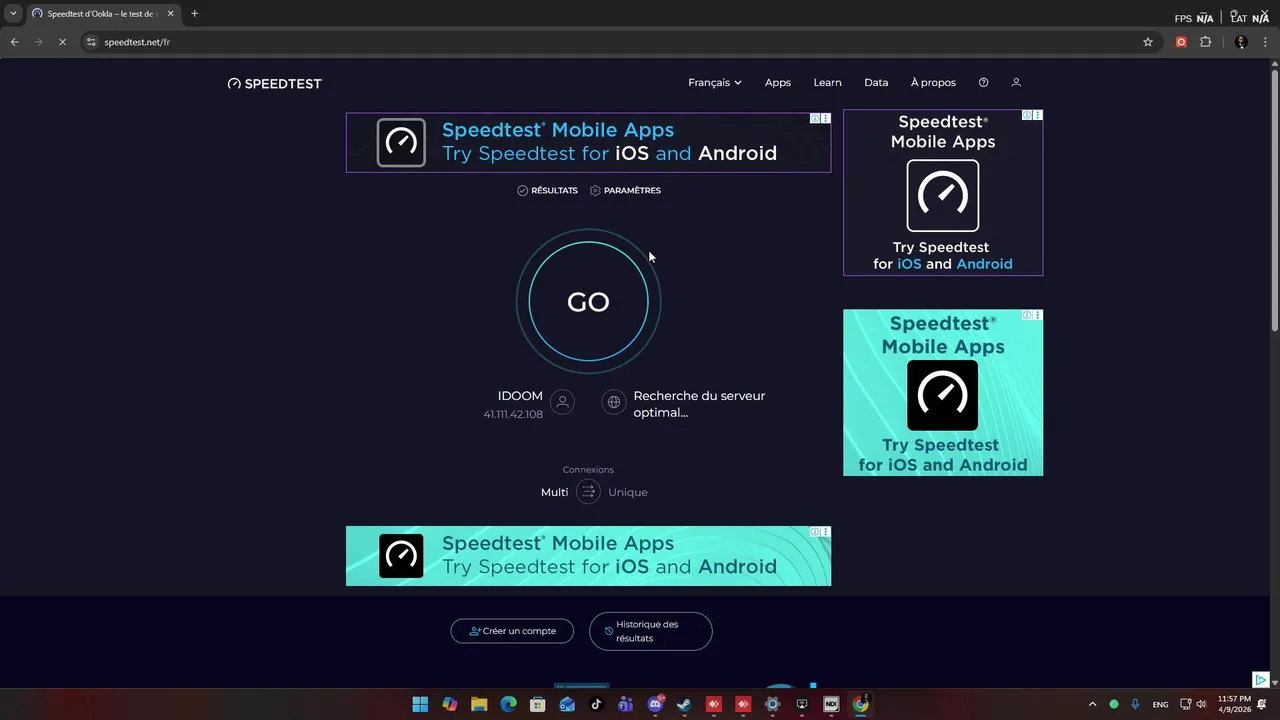Open Teams from taskbar
Image resolution: width=1280 pixels, height=720 pixels.
(626, 704)
